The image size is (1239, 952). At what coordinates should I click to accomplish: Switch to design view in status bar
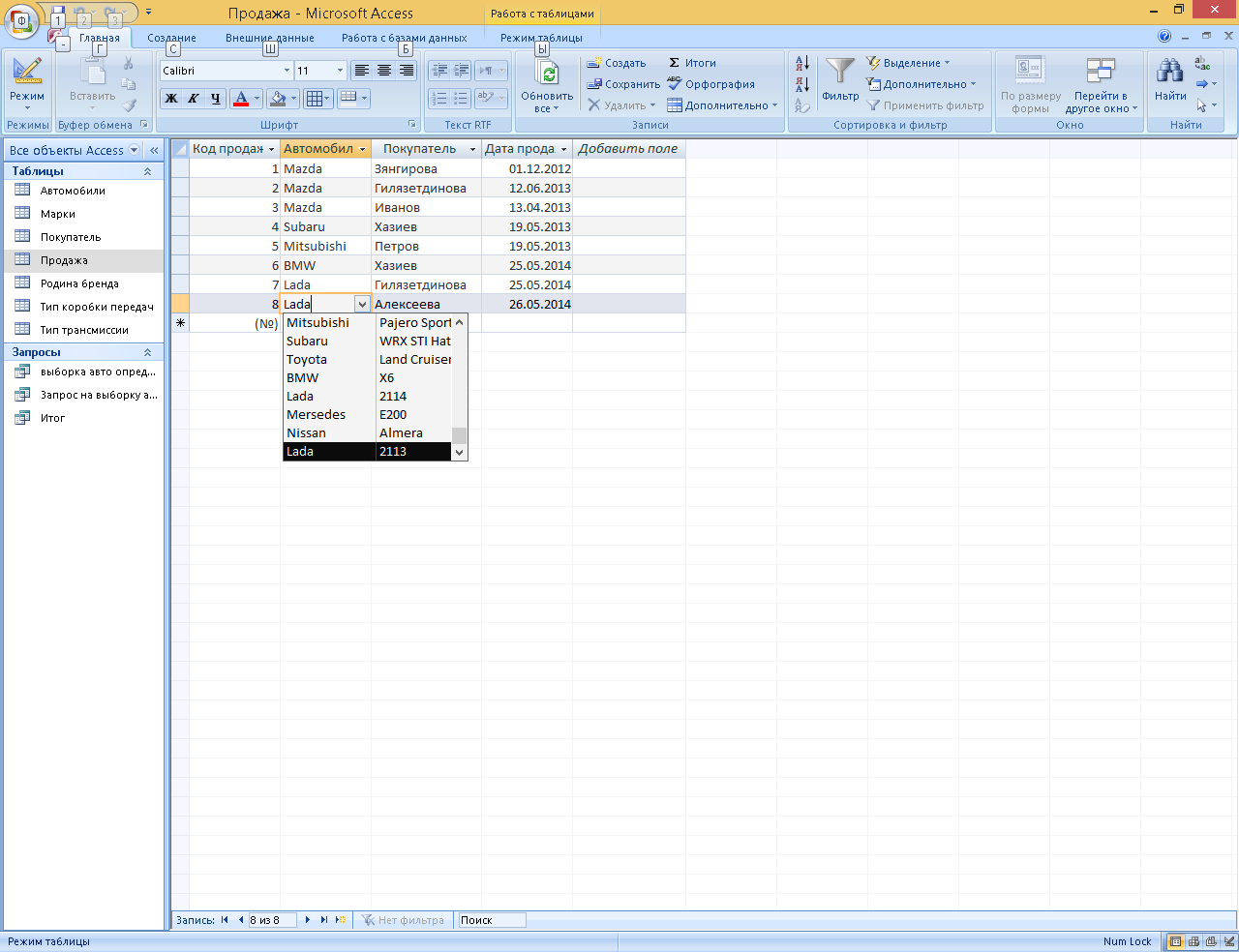tap(1226, 941)
